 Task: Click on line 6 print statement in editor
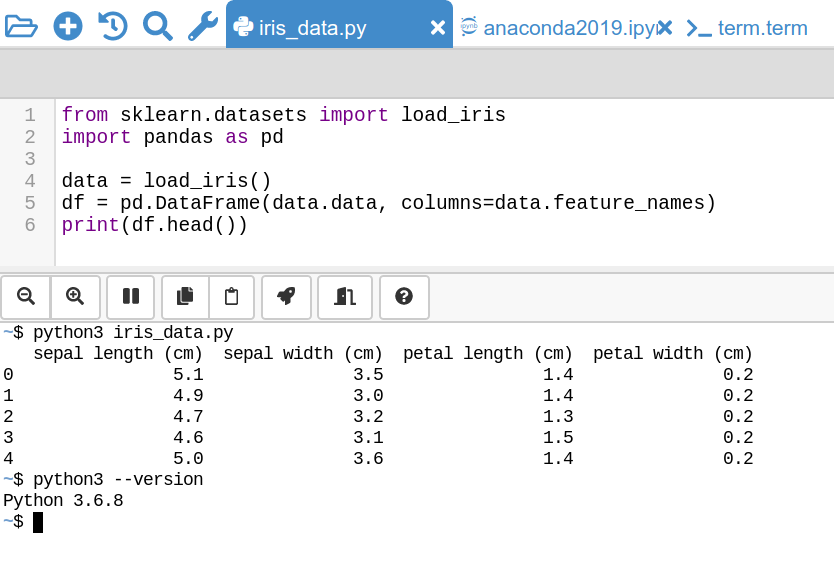click(x=154, y=225)
